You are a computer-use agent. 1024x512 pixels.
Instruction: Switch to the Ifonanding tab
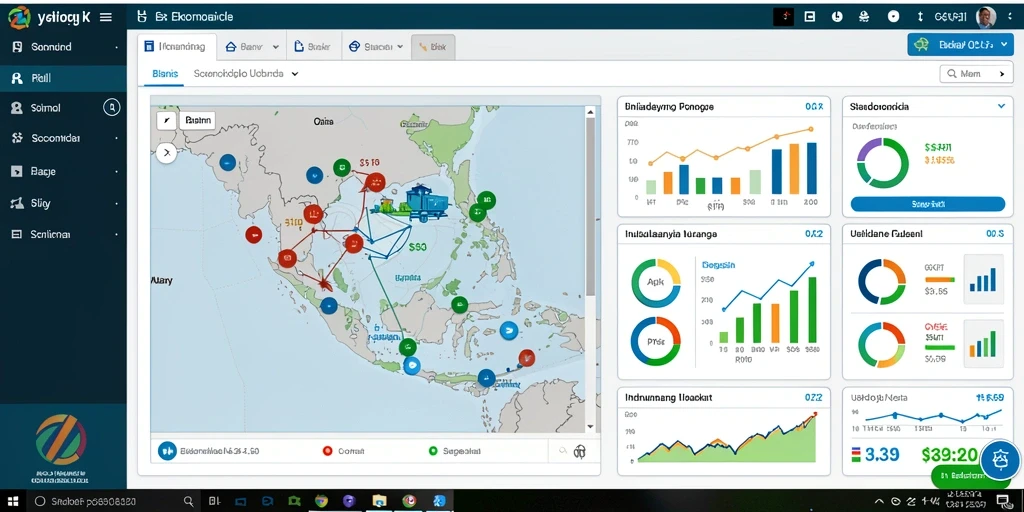coord(177,47)
